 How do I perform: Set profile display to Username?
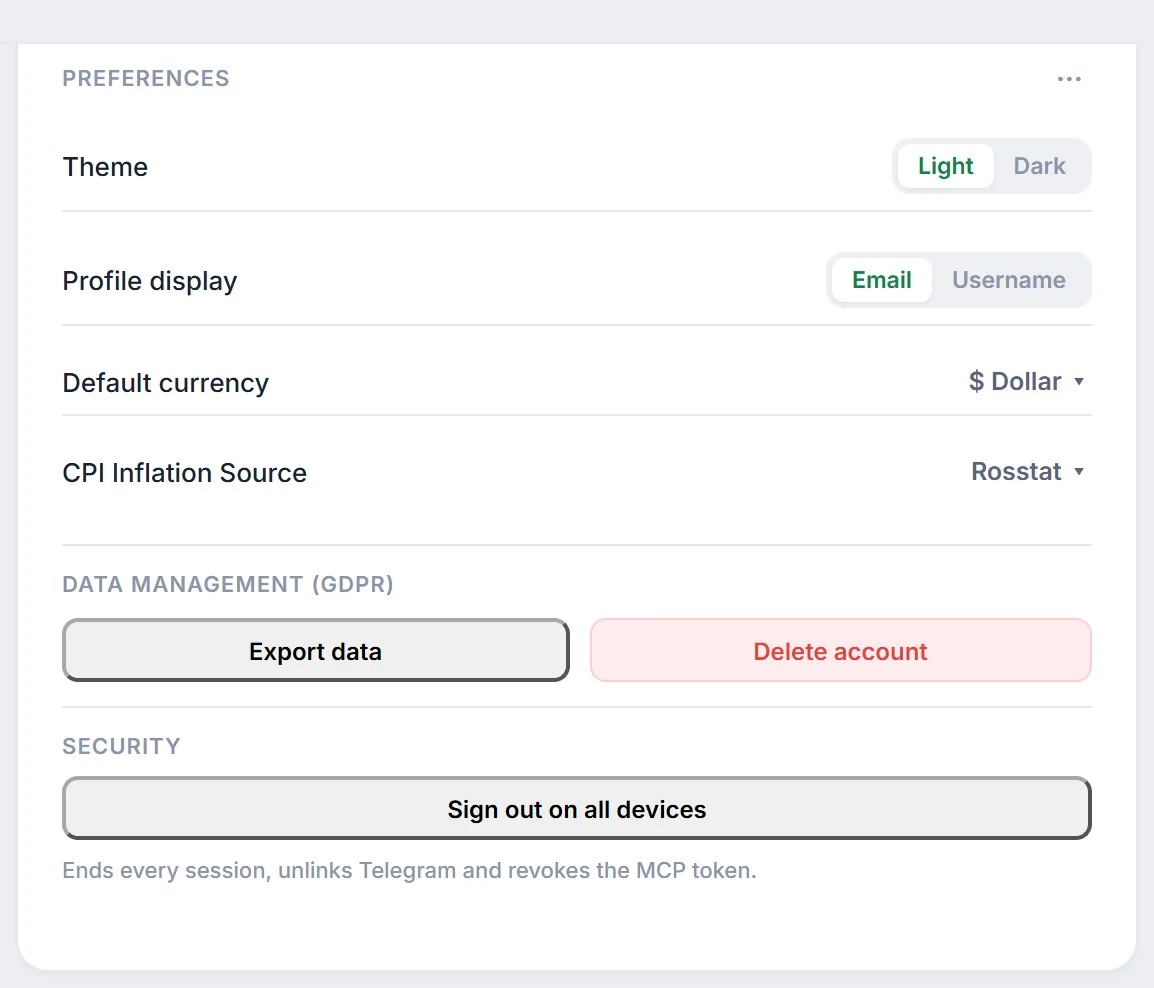1008,280
